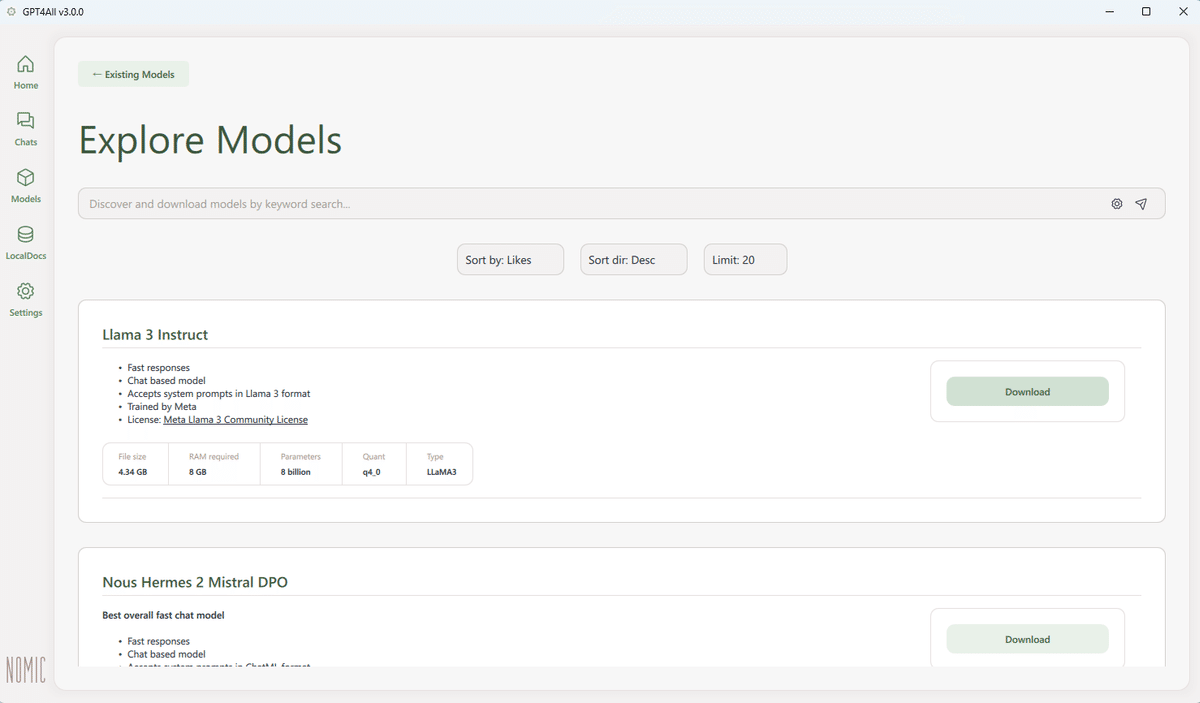
Task: Click the "Best overall fast chat model" text
Action: (163, 615)
